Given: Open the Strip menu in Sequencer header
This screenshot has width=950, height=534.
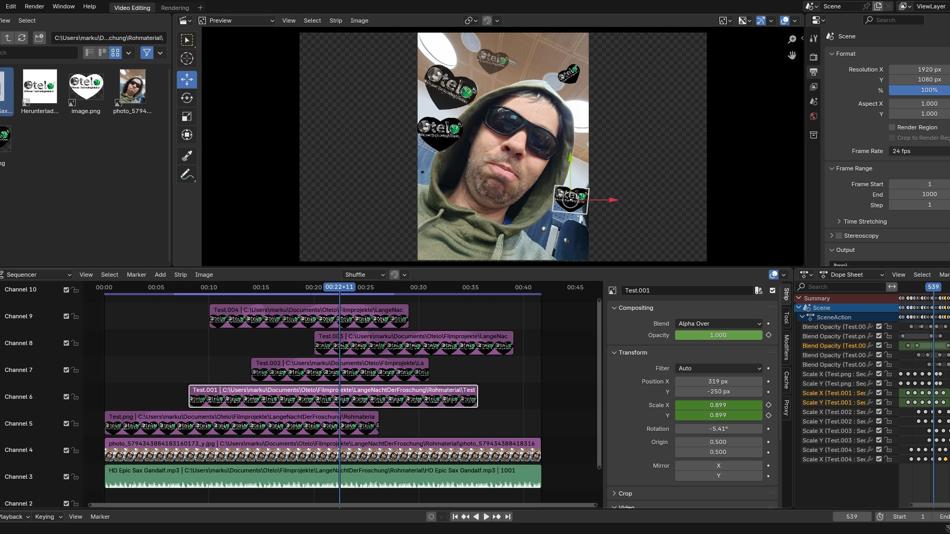Looking at the screenshot, I should click(x=180, y=275).
